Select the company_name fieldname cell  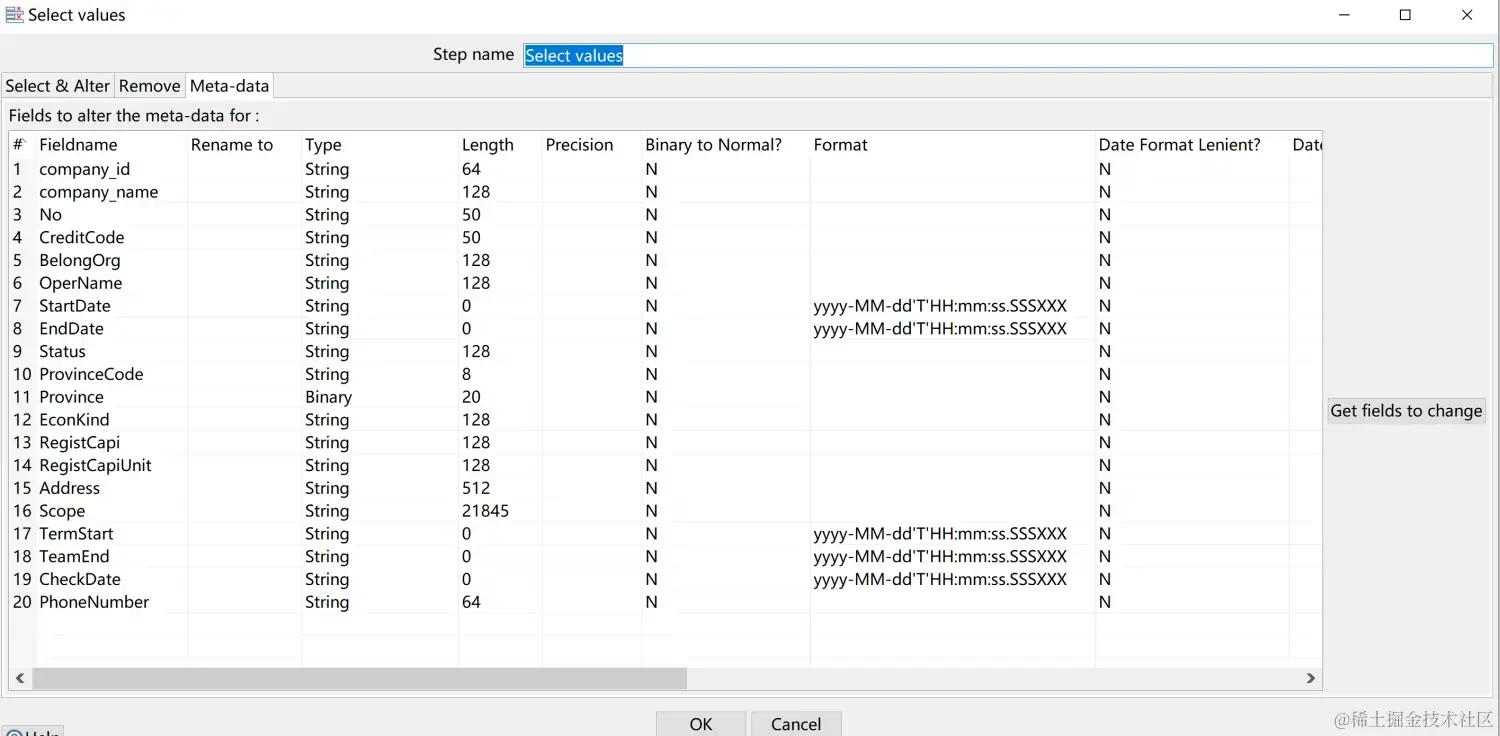coord(112,192)
